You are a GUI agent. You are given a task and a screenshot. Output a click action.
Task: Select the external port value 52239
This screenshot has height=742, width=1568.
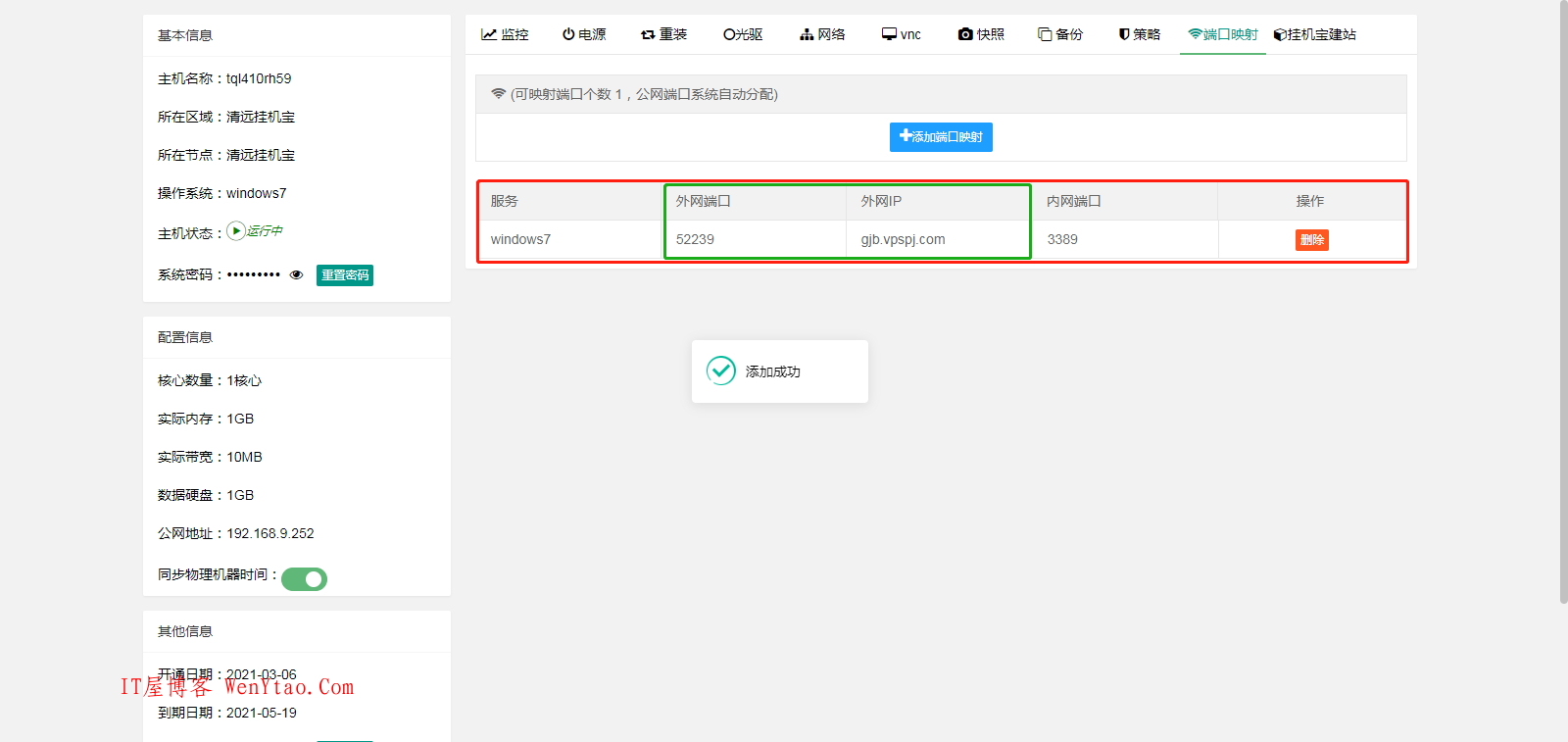tap(695, 239)
